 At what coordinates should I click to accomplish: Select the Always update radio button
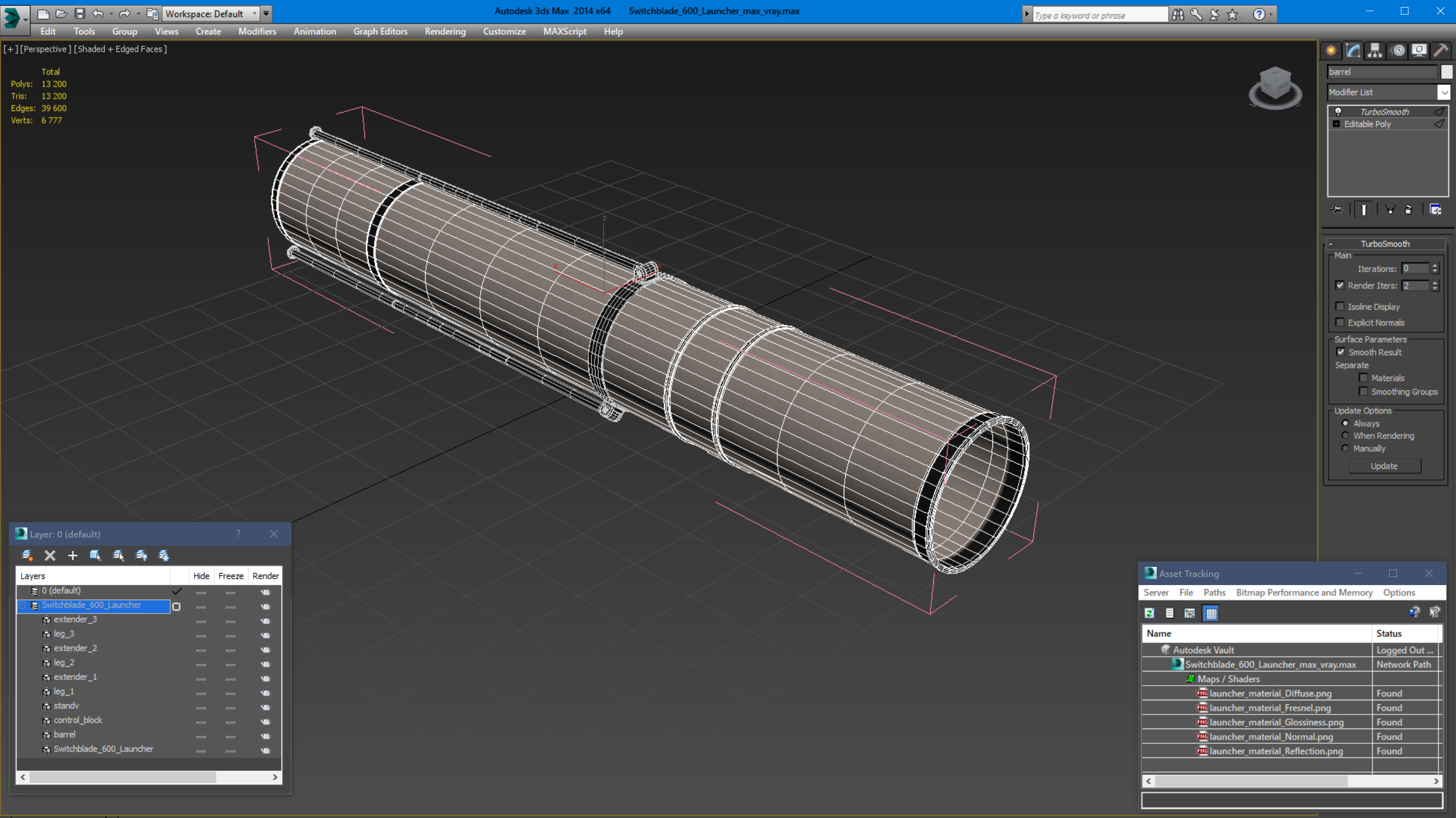point(1345,423)
